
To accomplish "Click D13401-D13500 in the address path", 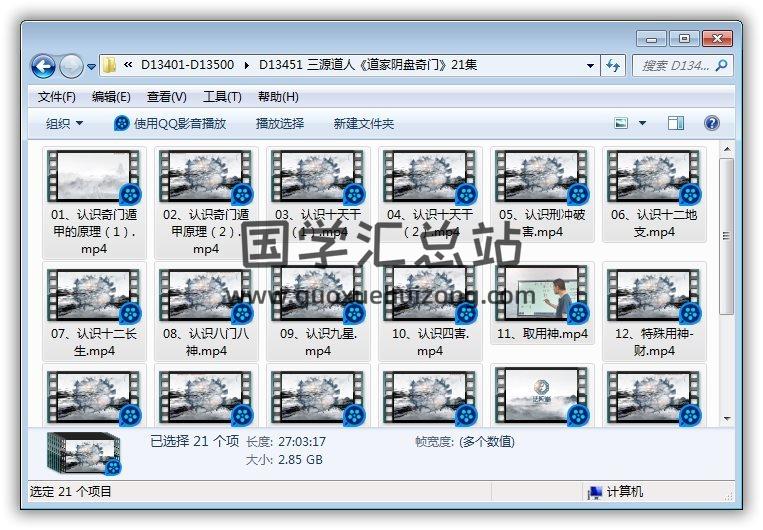I will tap(187, 66).
